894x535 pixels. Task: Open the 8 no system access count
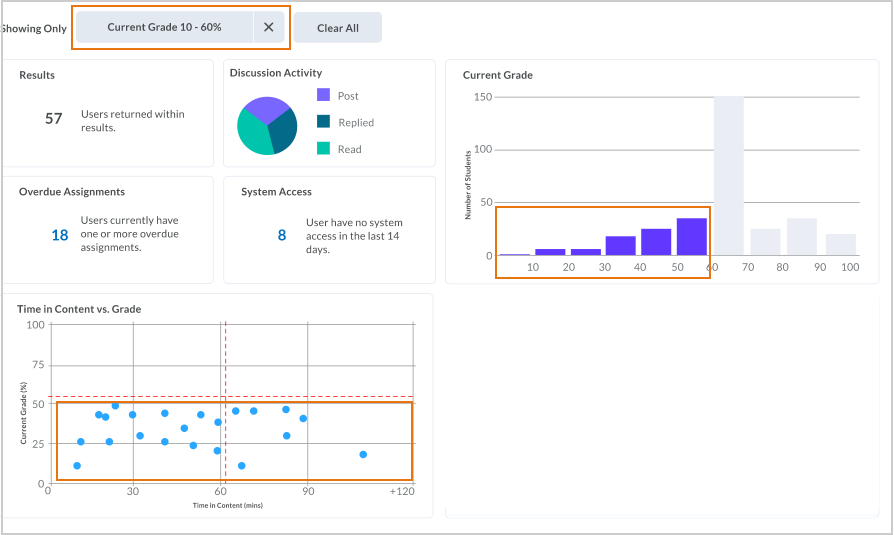[x=282, y=235]
